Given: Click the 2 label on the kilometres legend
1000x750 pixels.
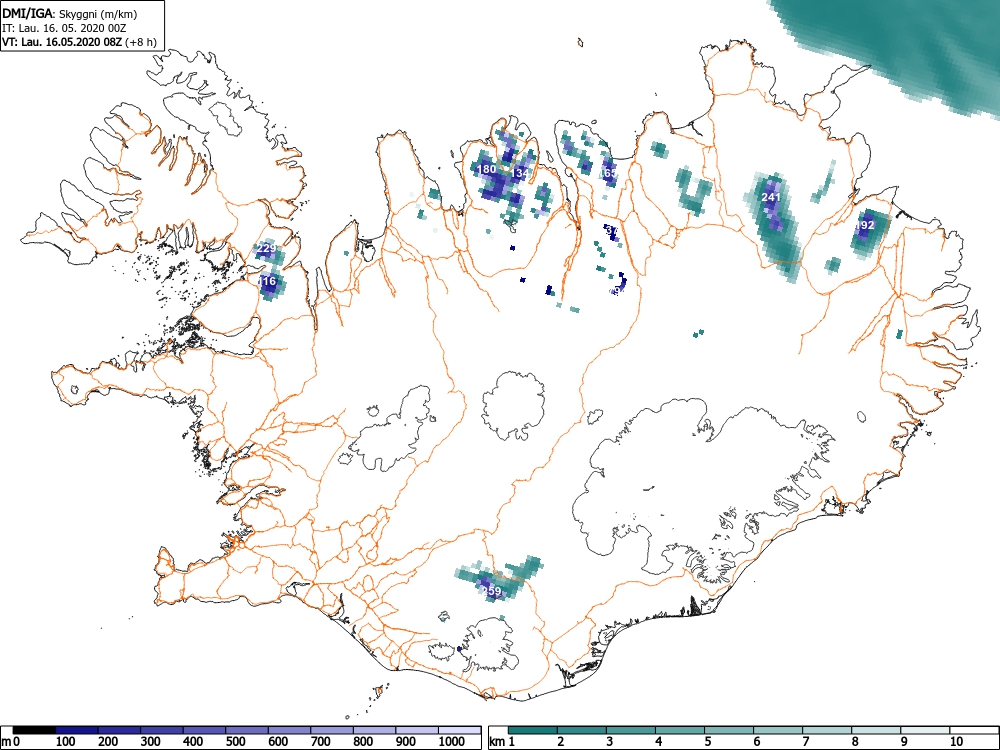Looking at the screenshot, I should coord(561,742).
